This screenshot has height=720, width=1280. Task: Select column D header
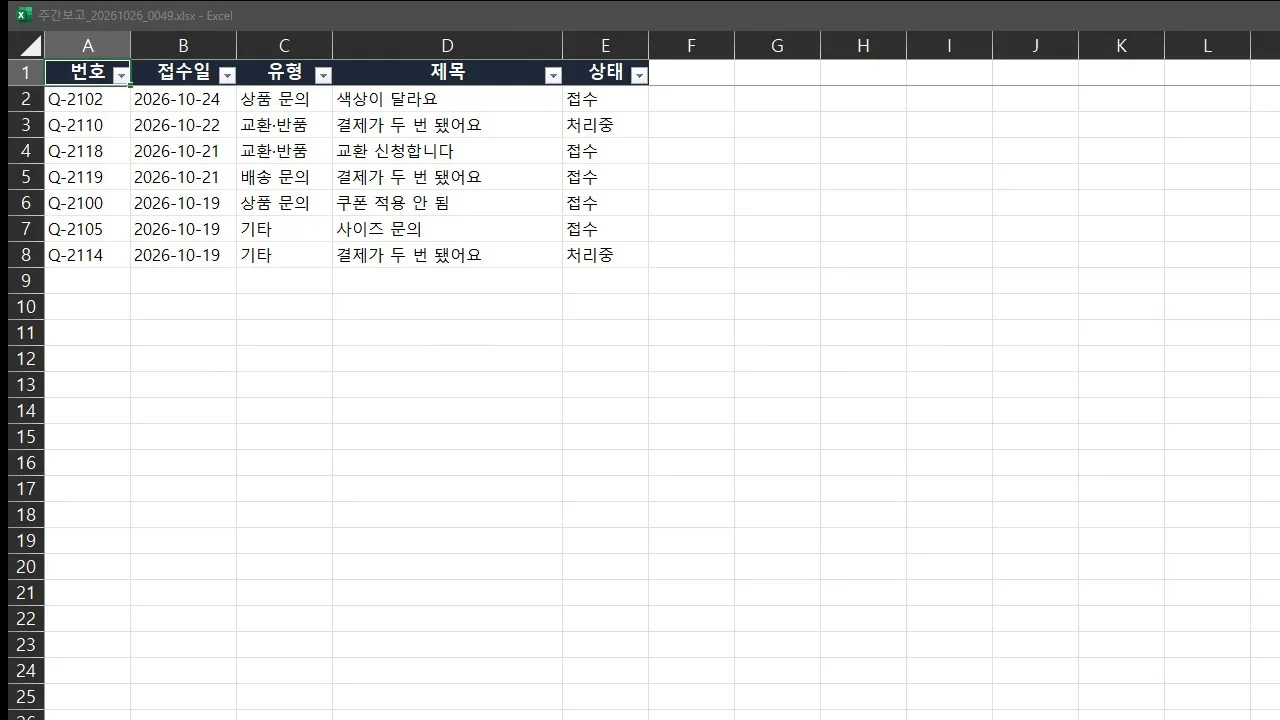click(x=447, y=45)
